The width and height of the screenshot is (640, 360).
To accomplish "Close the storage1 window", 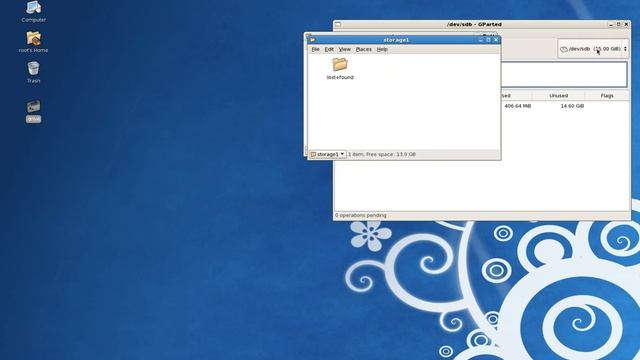I will click(496, 40).
